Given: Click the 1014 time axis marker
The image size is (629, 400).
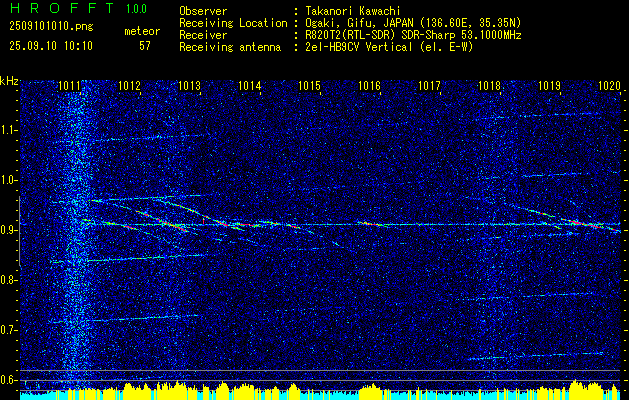Looking at the screenshot, I should (x=250, y=86).
